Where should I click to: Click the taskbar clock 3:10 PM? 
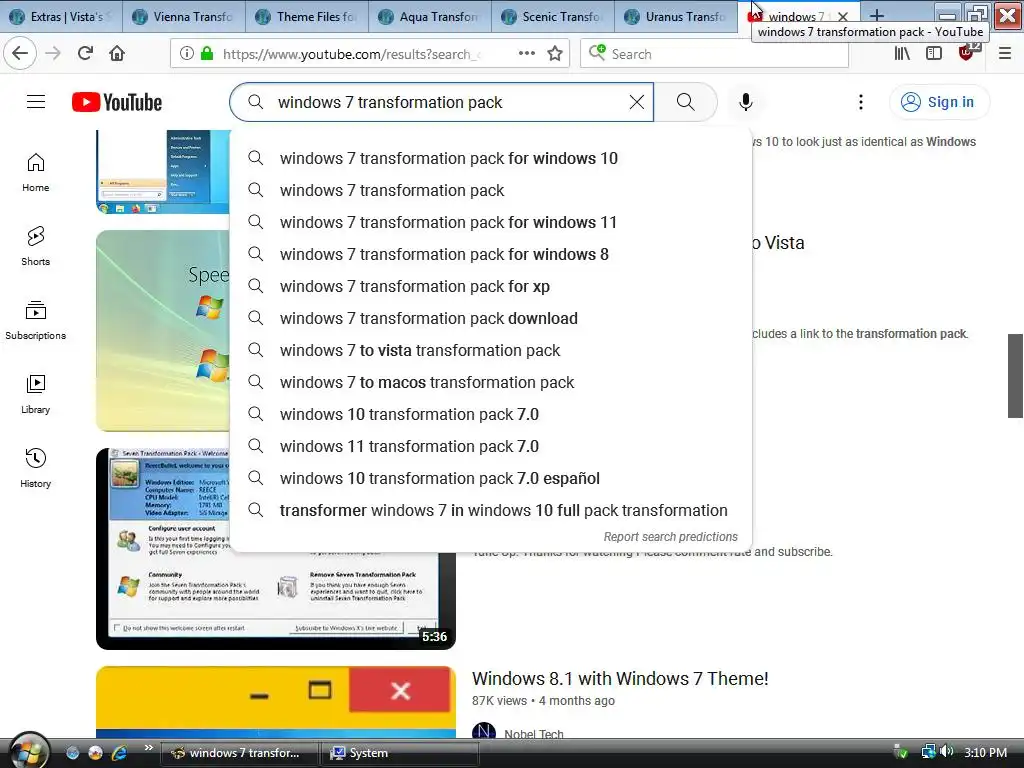click(x=985, y=752)
